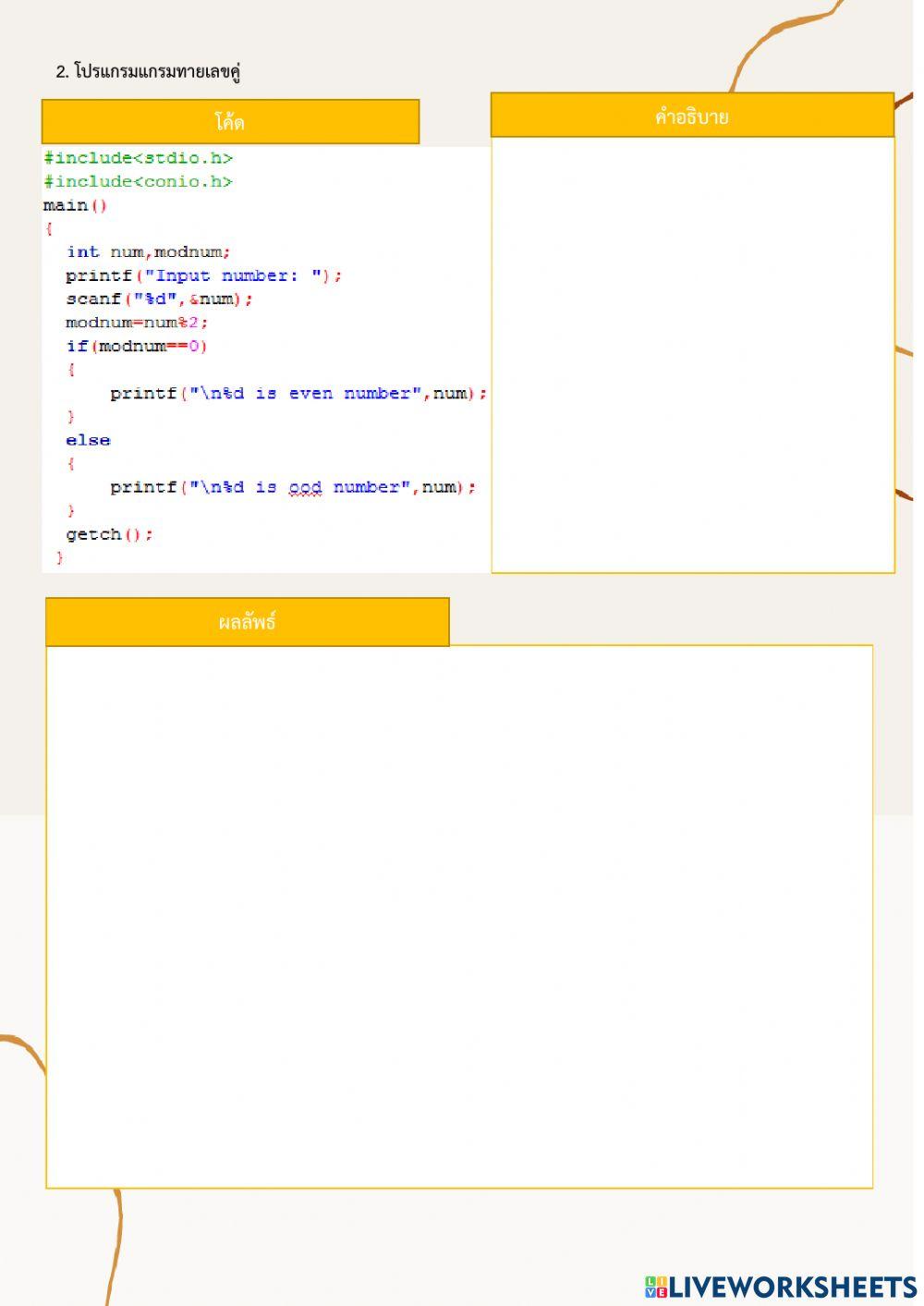
Task: Click the printf "is even number" line
Action: coord(298,394)
